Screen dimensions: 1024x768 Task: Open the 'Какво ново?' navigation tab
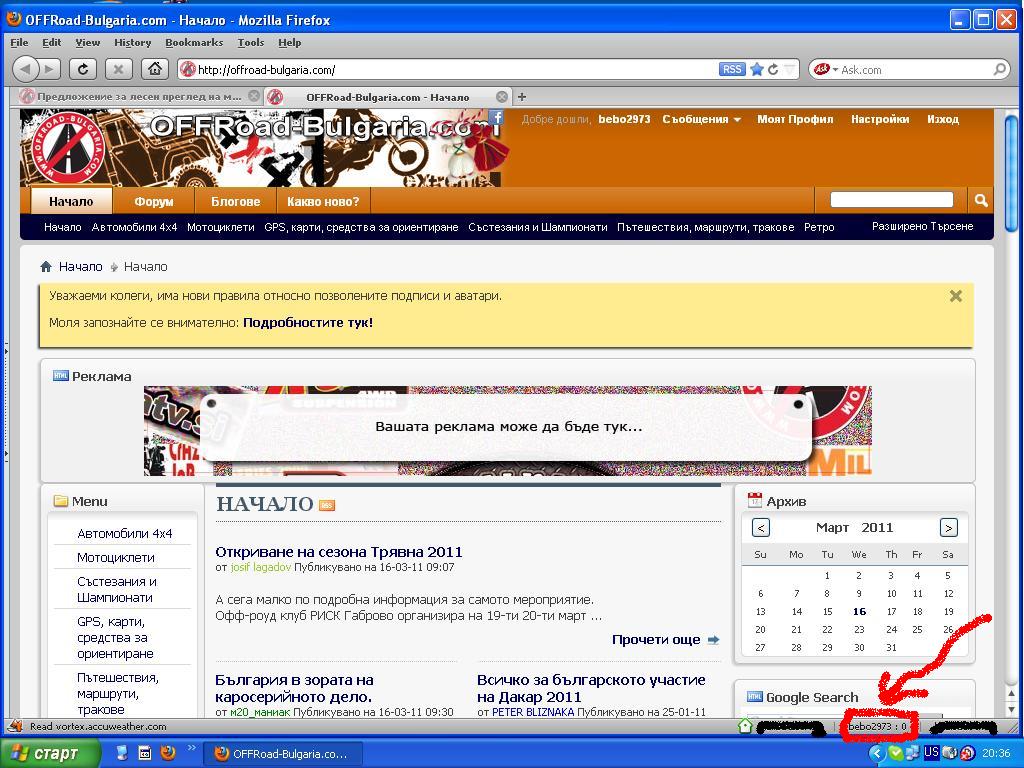coord(323,201)
